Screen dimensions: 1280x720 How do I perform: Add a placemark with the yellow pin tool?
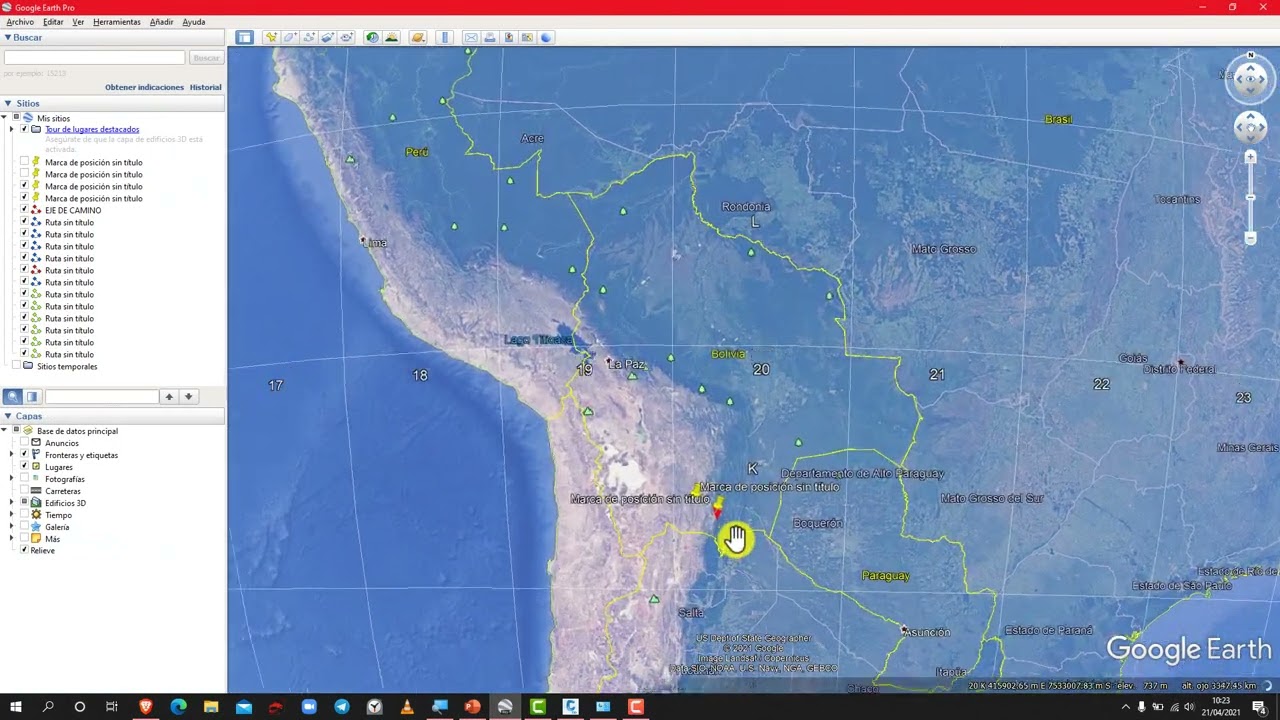coord(271,37)
